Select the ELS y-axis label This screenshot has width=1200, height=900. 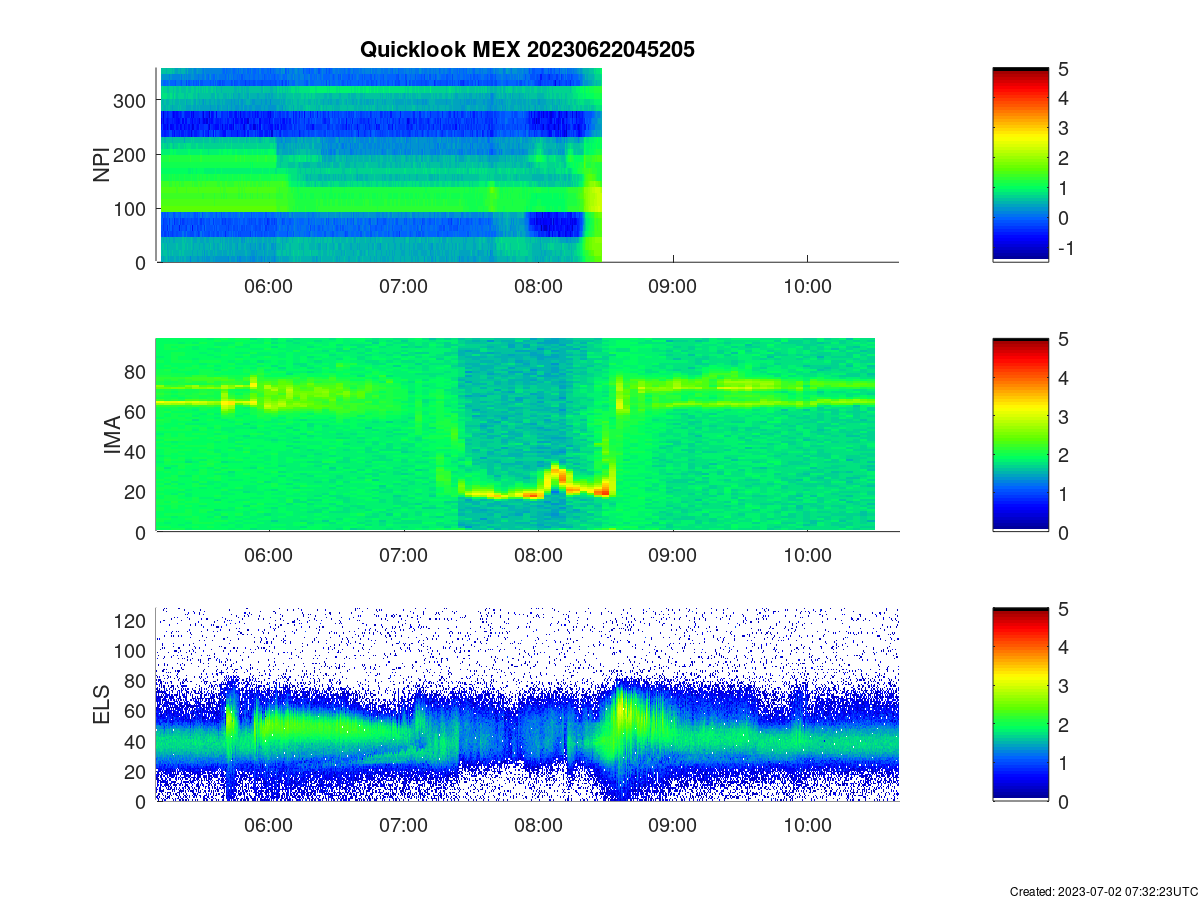pos(101,705)
